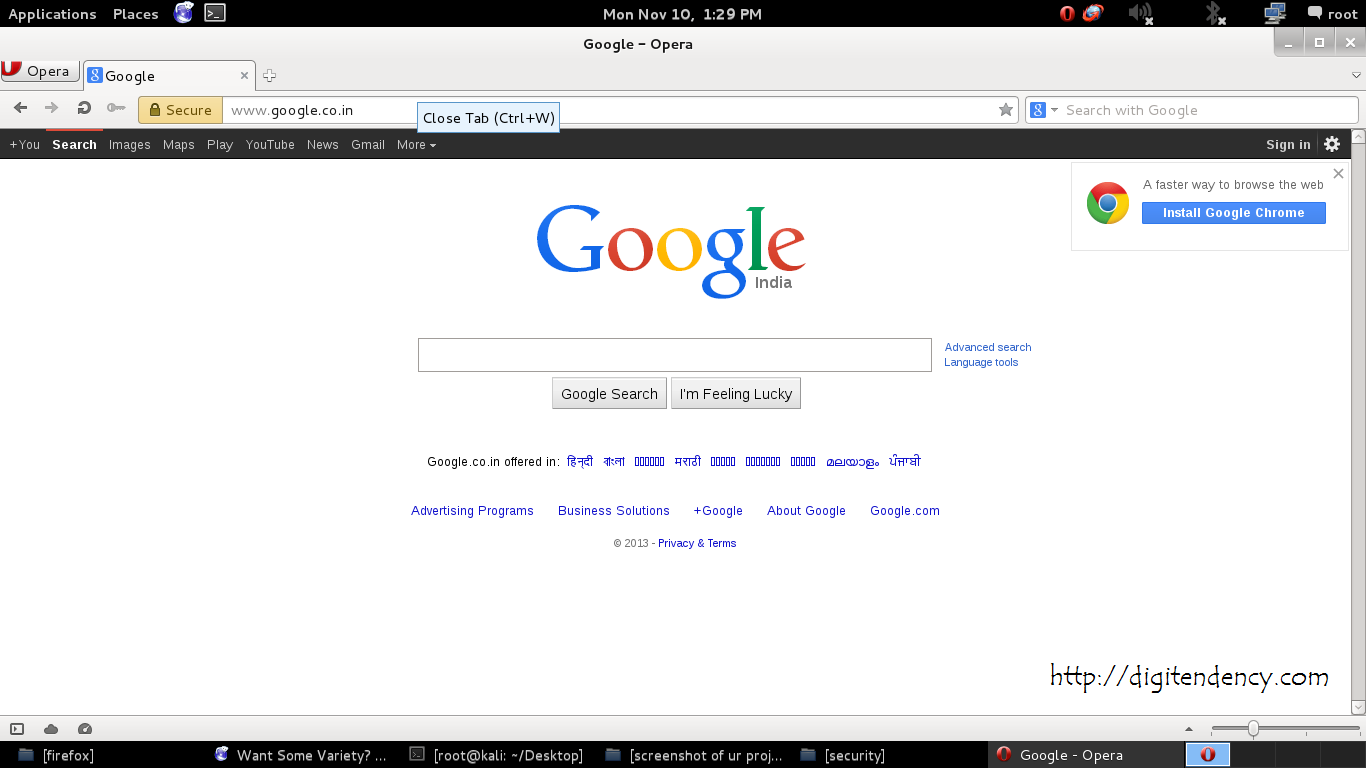This screenshot has width=1366, height=768.
Task: Switch Google to Hindi (हिन्दी) language
Action: tap(580, 462)
